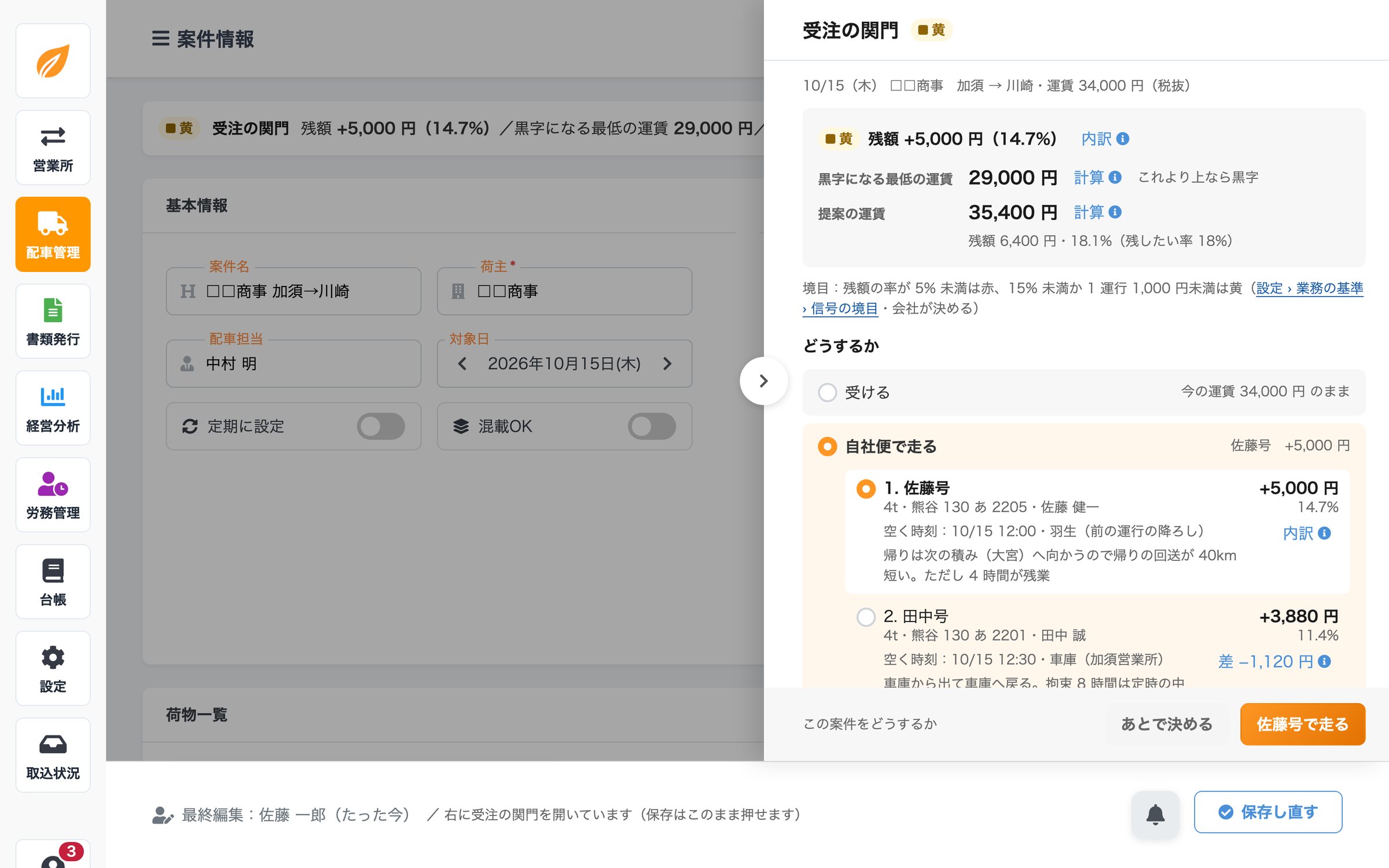
Task: Click 保存し直す button
Action: coord(1268,812)
